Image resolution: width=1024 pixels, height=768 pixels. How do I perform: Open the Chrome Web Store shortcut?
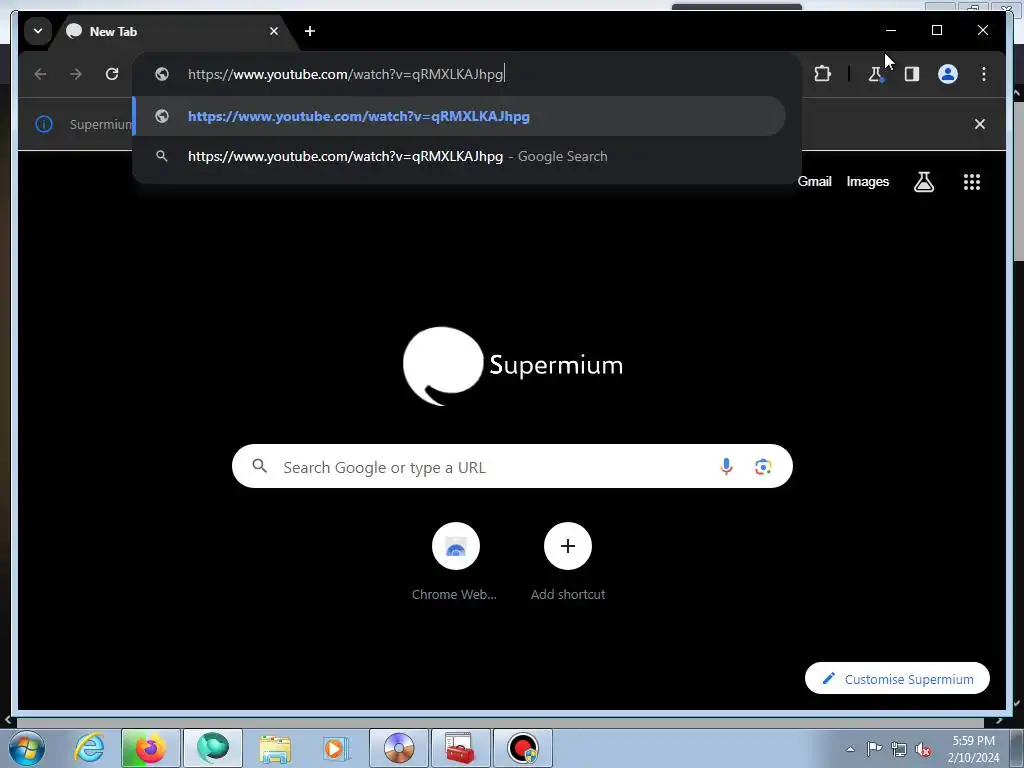coord(455,561)
